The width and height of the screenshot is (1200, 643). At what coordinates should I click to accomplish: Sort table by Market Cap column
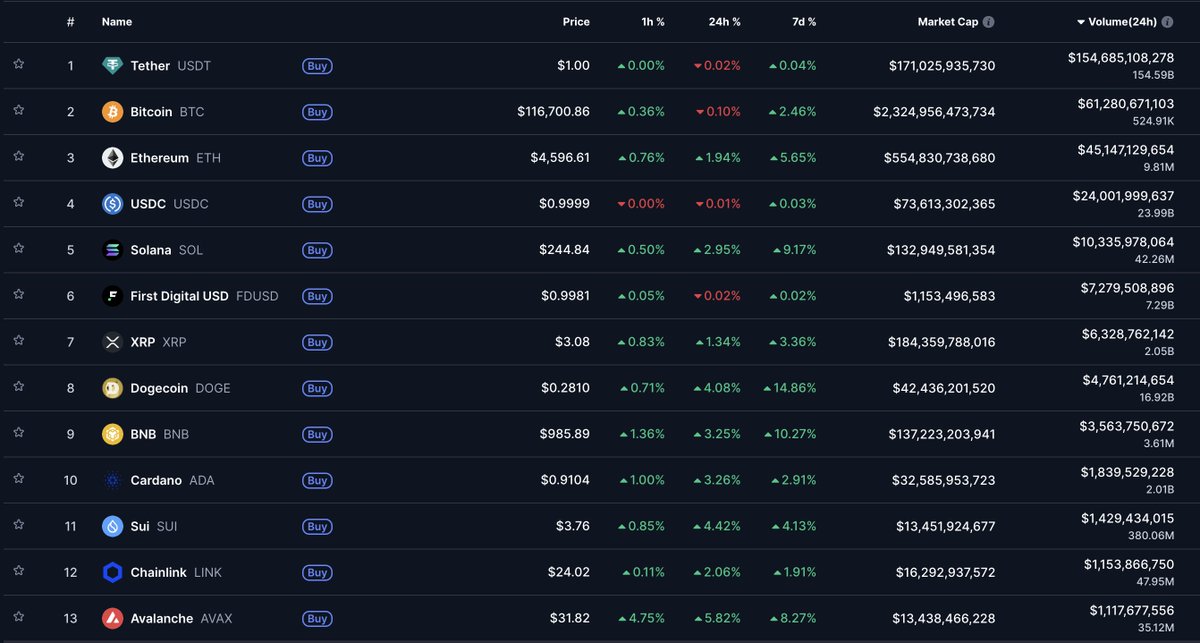948,22
